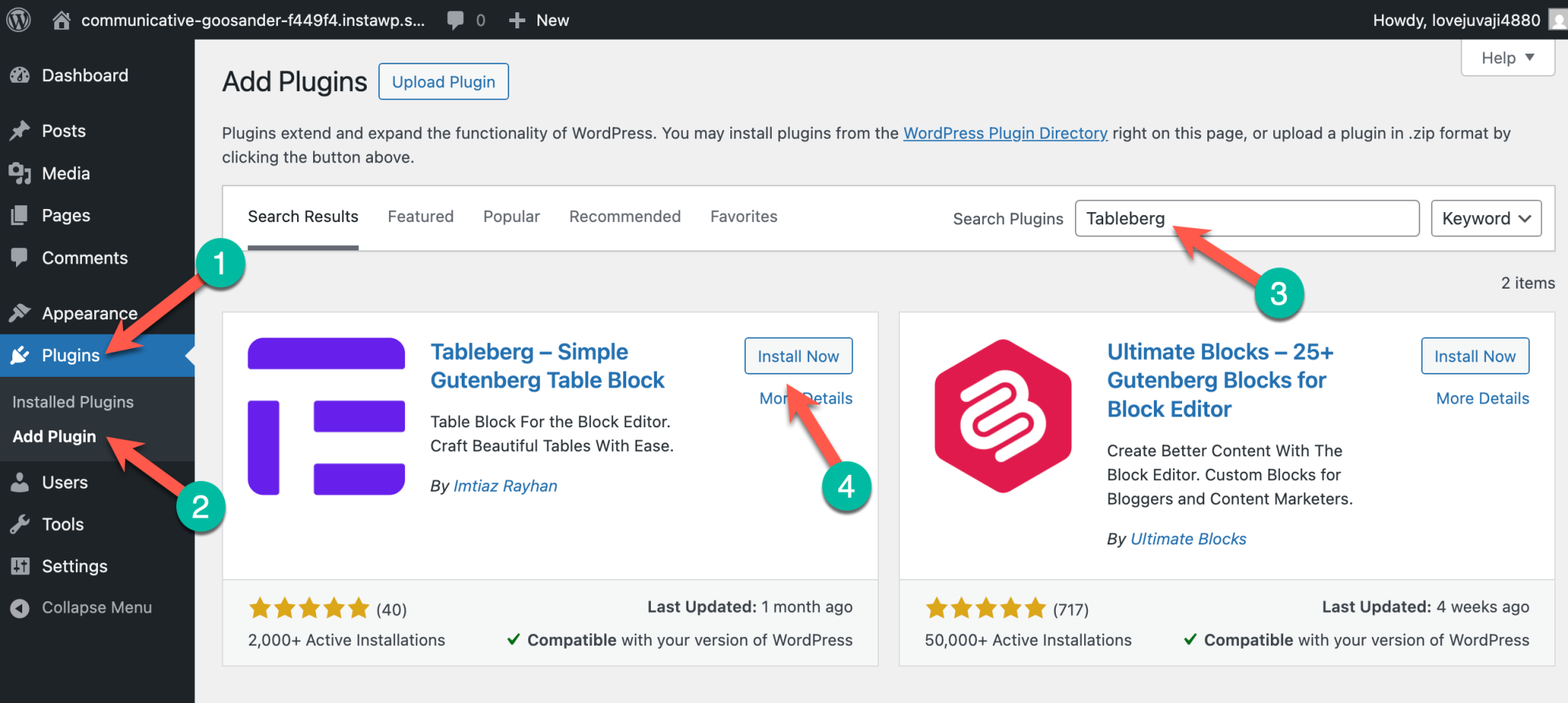Select the Search Results tab
The width and height of the screenshot is (1568, 703).
tap(303, 217)
